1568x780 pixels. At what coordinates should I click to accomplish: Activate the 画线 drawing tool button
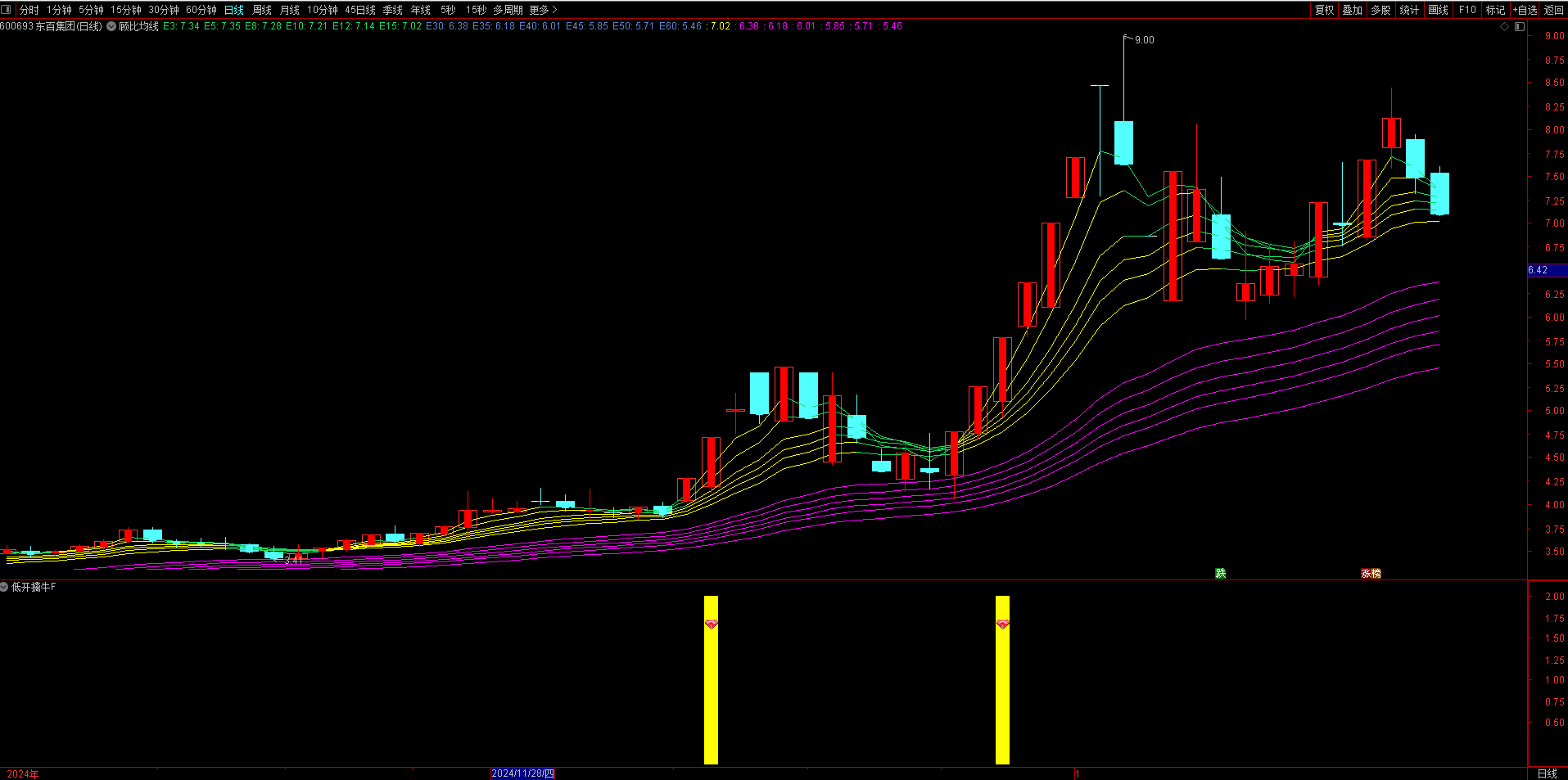click(1438, 10)
